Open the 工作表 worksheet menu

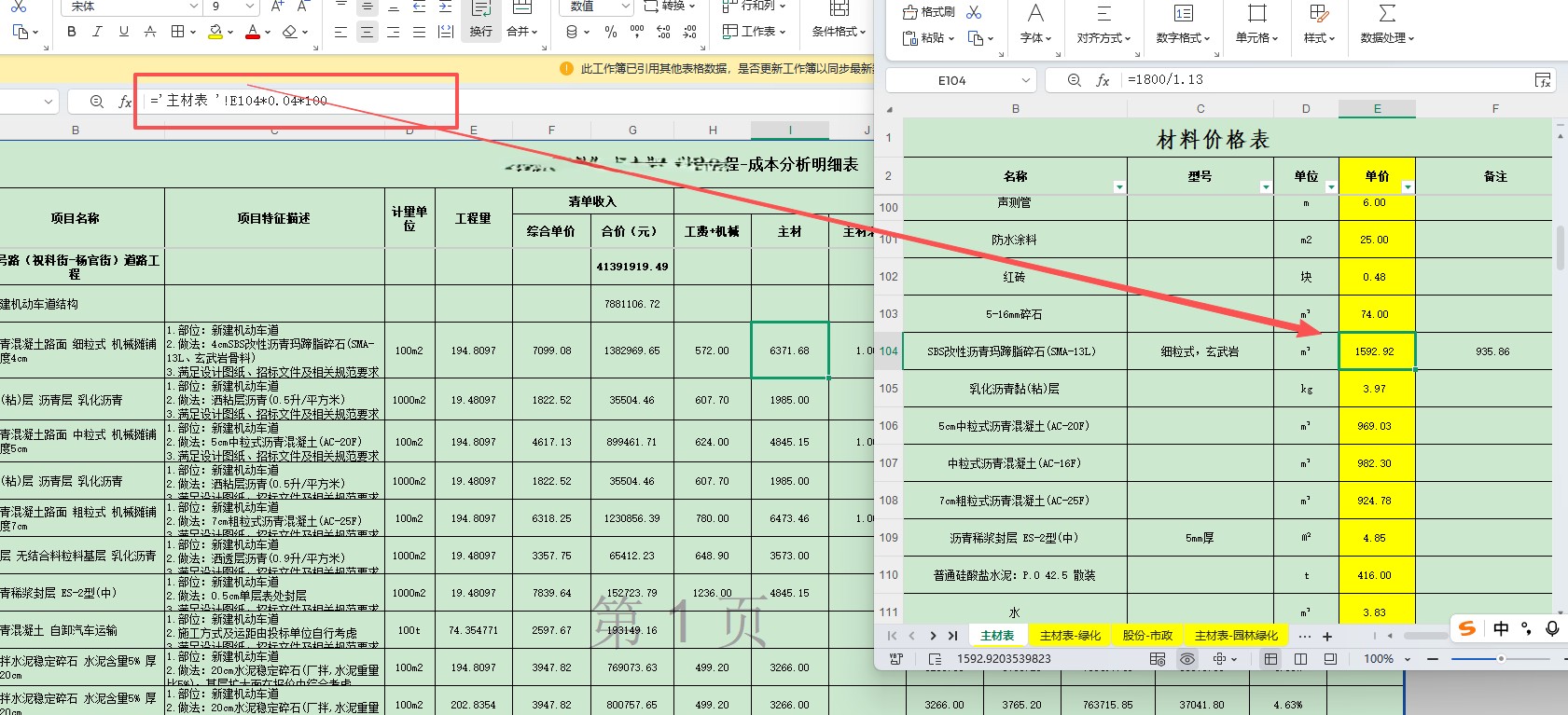[x=755, y=32]
